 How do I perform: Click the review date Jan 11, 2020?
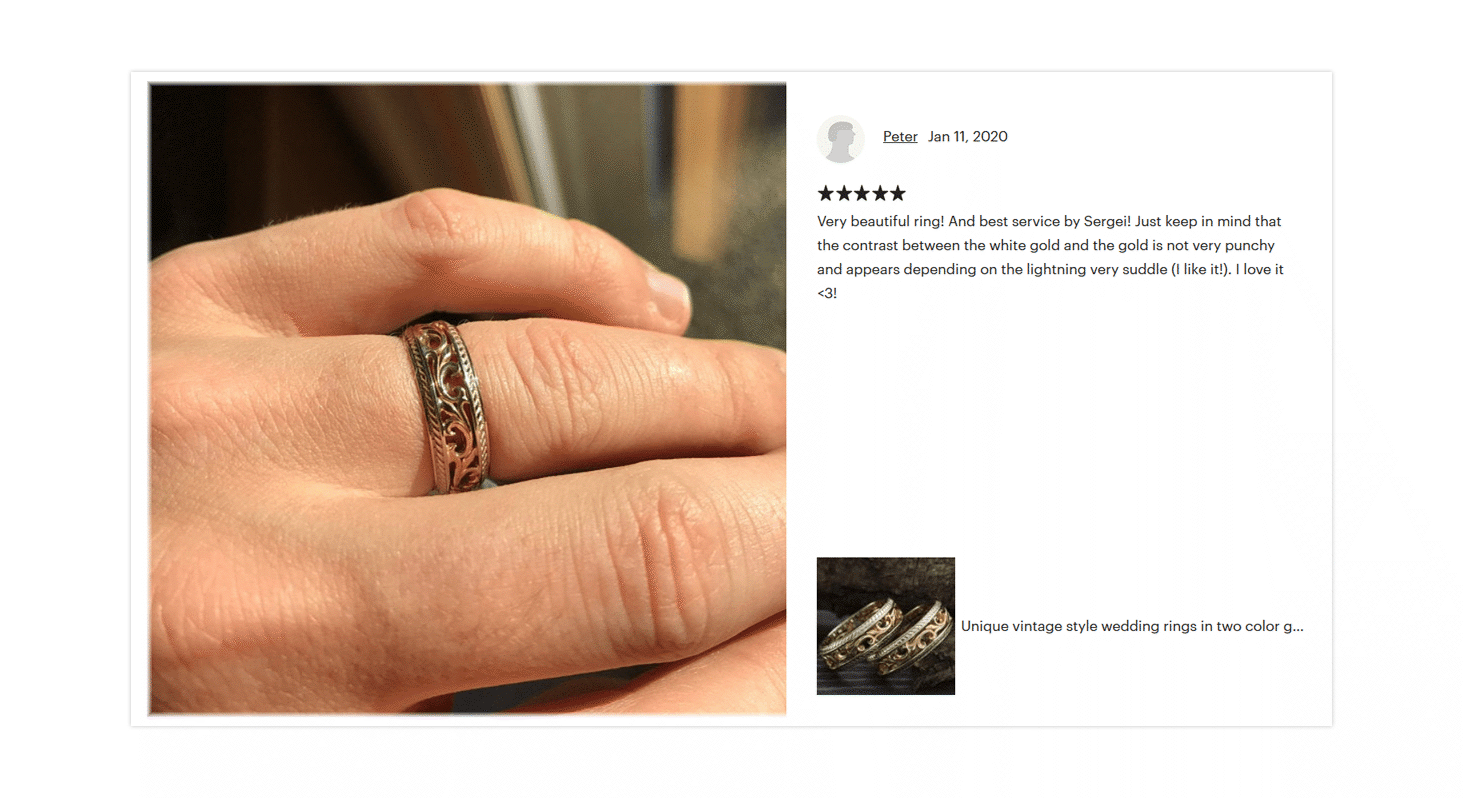point(968,137)
